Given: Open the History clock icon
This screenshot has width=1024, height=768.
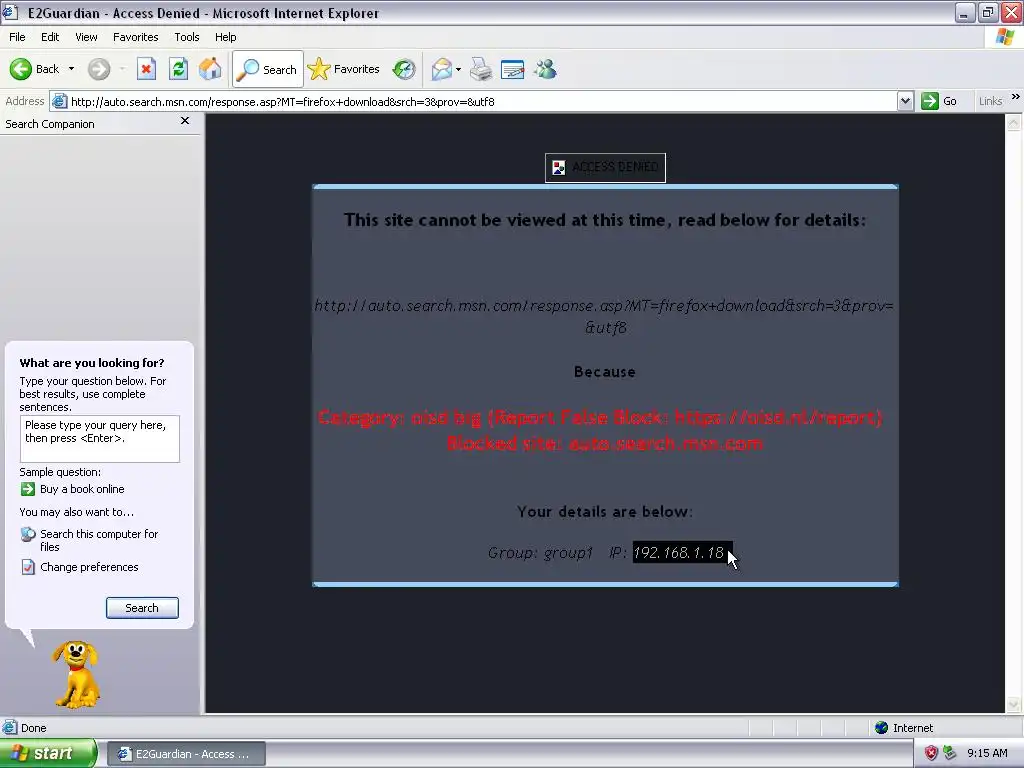Looking at the screenshot, I should pos(404,69).
